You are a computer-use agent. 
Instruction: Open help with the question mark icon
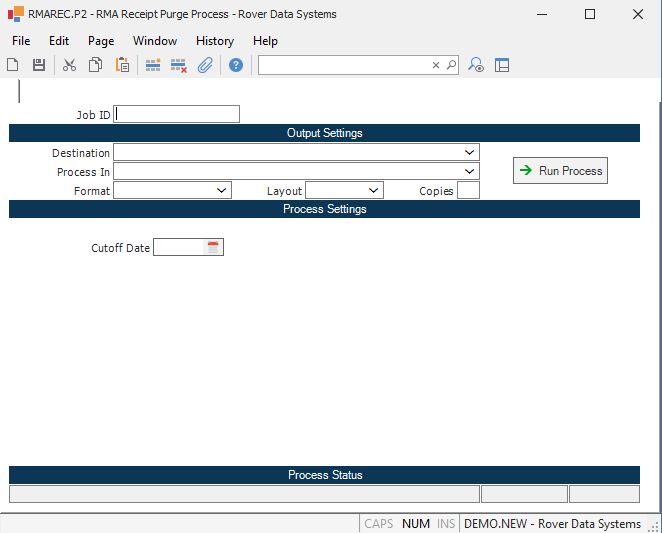(236, 65)
